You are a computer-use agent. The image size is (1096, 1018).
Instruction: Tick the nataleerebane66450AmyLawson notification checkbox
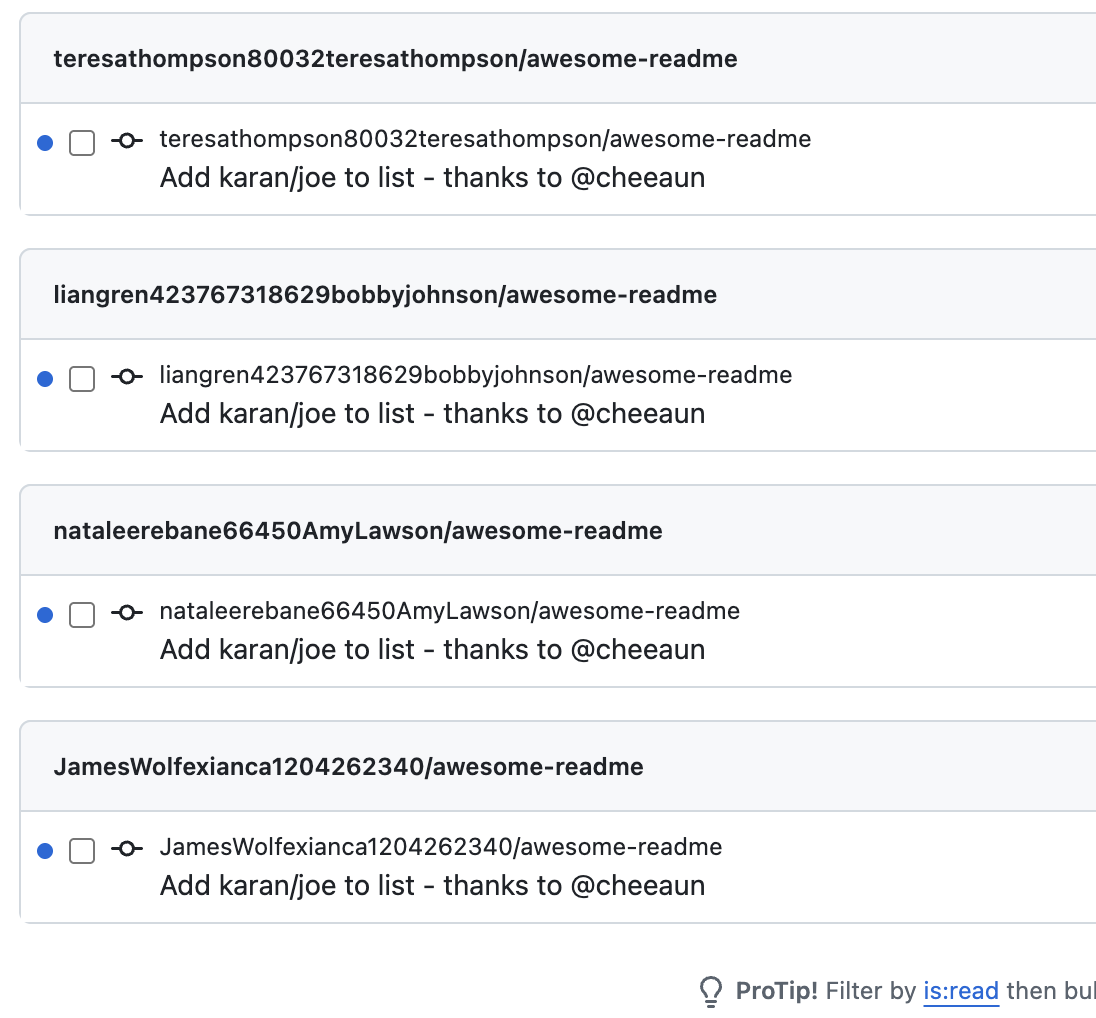[82, 615]
